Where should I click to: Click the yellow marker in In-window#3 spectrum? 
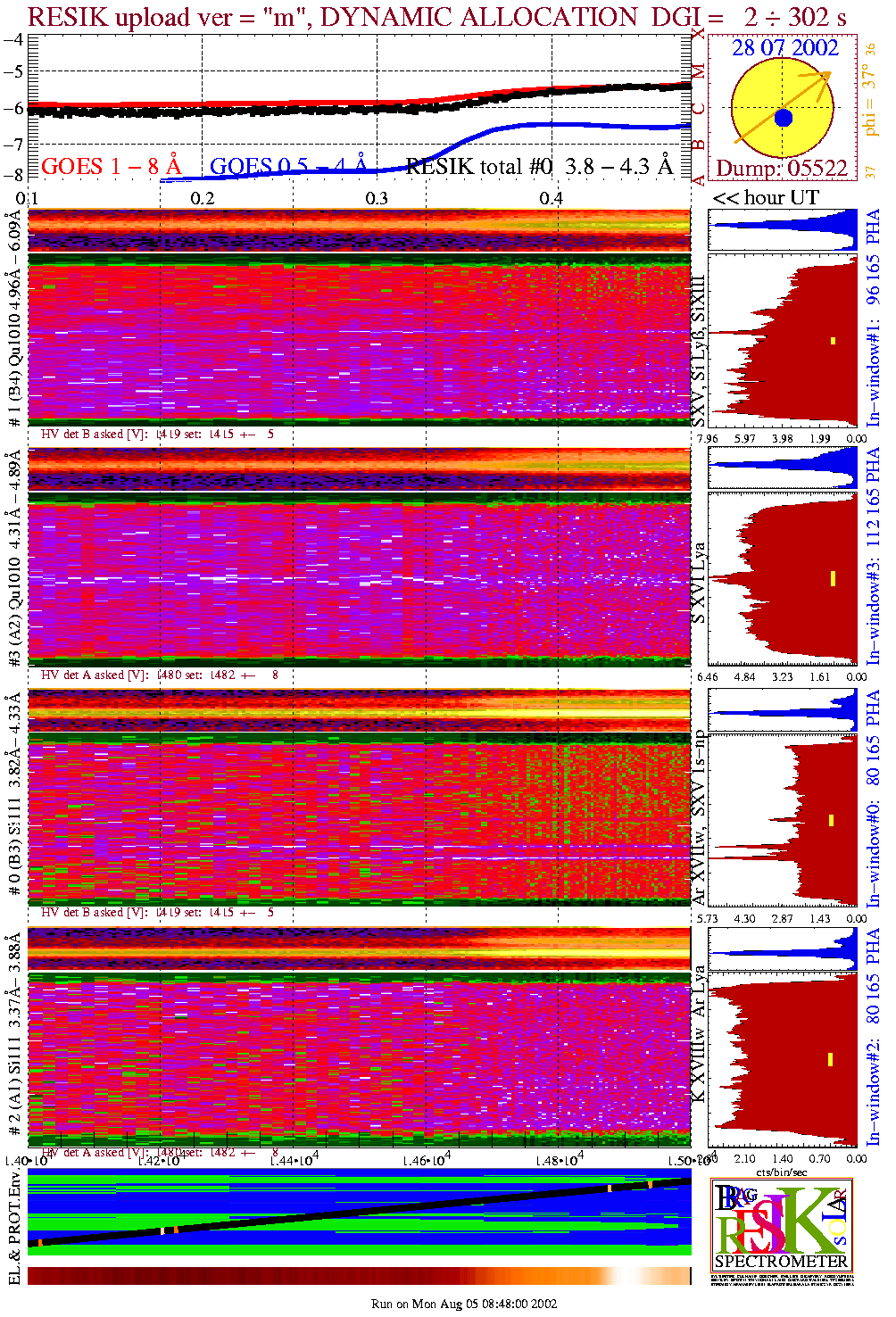(x=833, y=578)
